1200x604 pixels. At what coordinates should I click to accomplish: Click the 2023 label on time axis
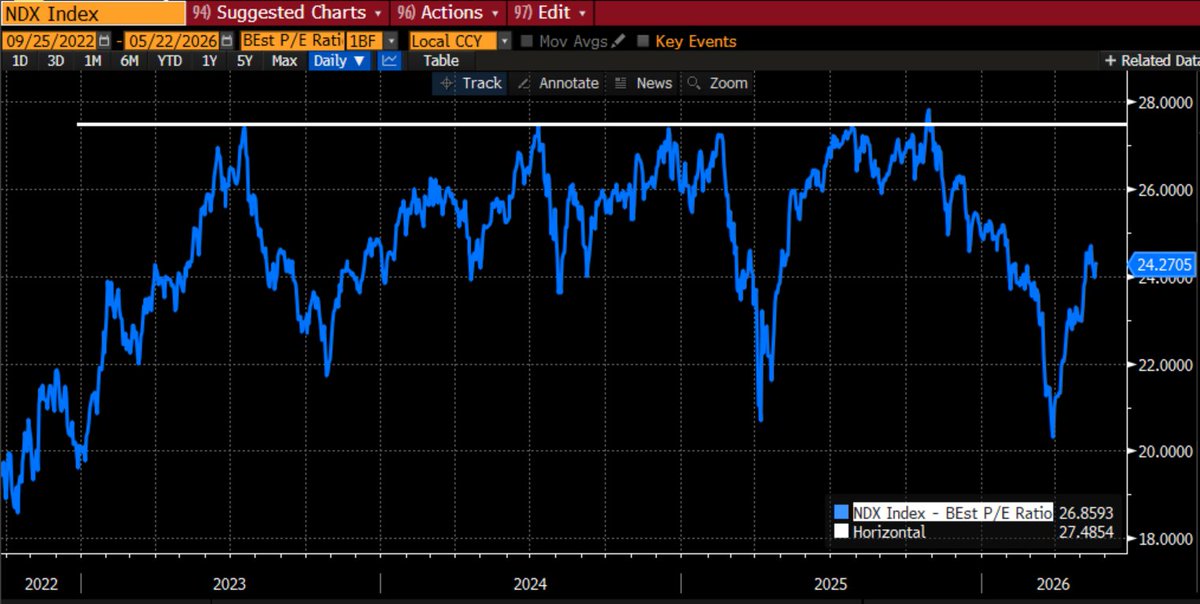(230, 584)
